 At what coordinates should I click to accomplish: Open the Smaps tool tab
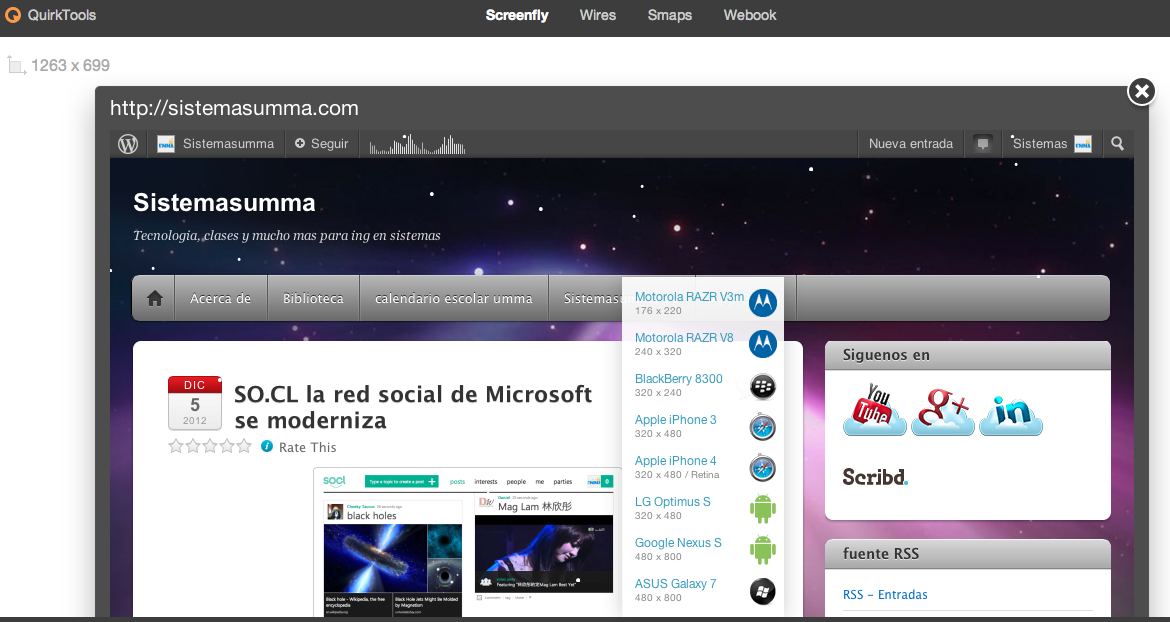[669, 15]
